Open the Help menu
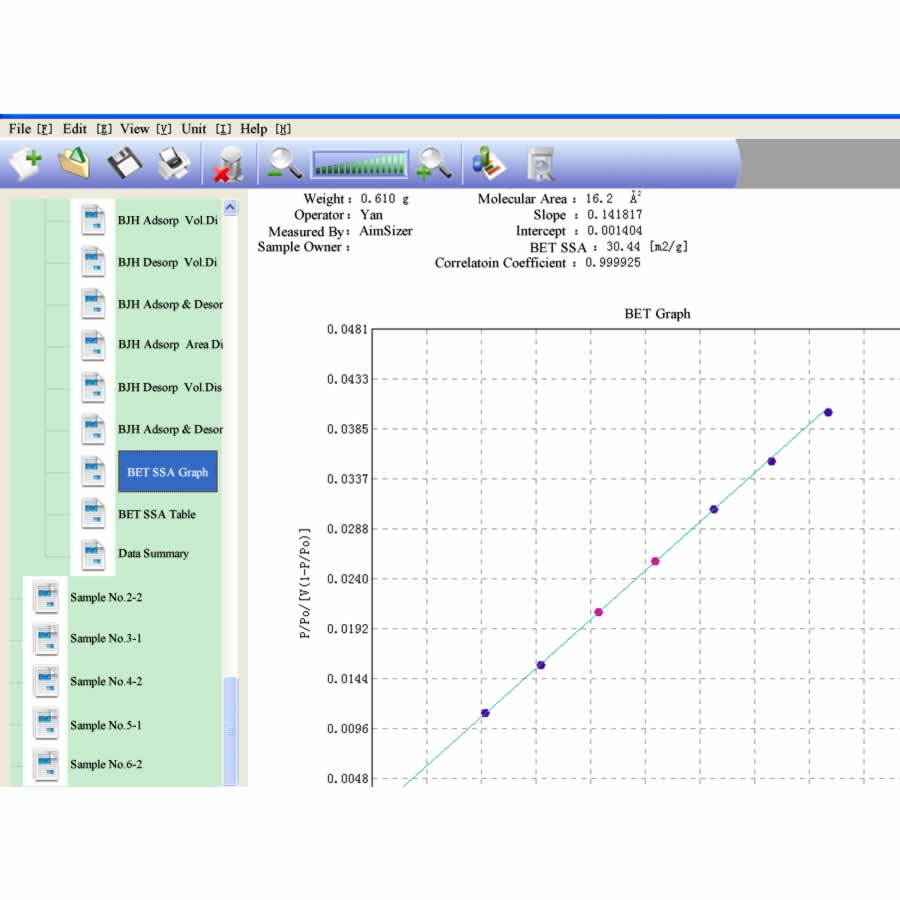This screenshot has height=900, width=900. (265, 129)
